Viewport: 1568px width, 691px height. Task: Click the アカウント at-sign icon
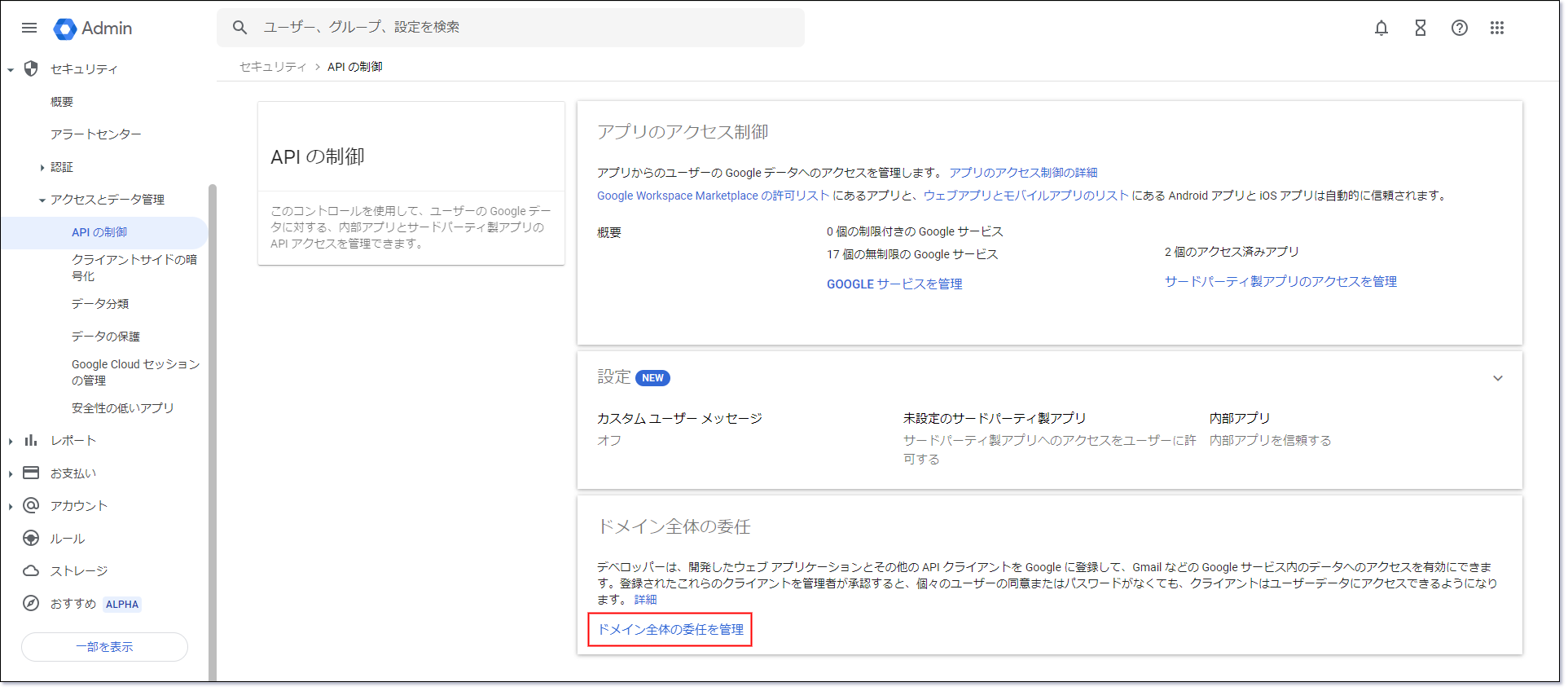(31, 505)
